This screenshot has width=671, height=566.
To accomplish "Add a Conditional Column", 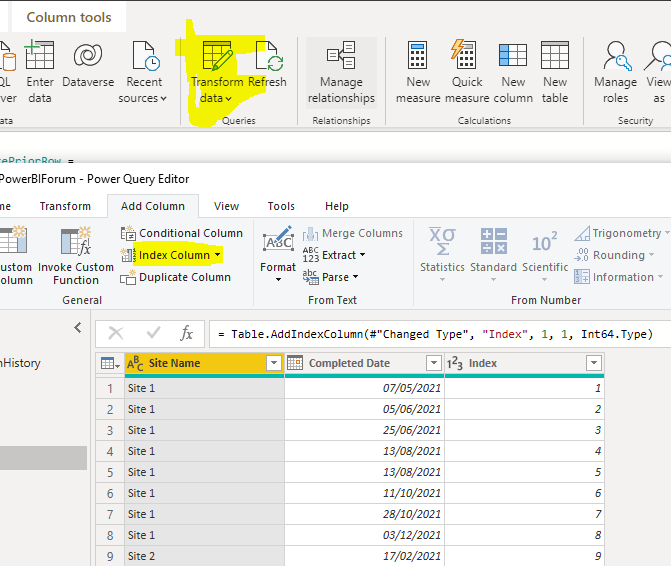I will [182, 233].
